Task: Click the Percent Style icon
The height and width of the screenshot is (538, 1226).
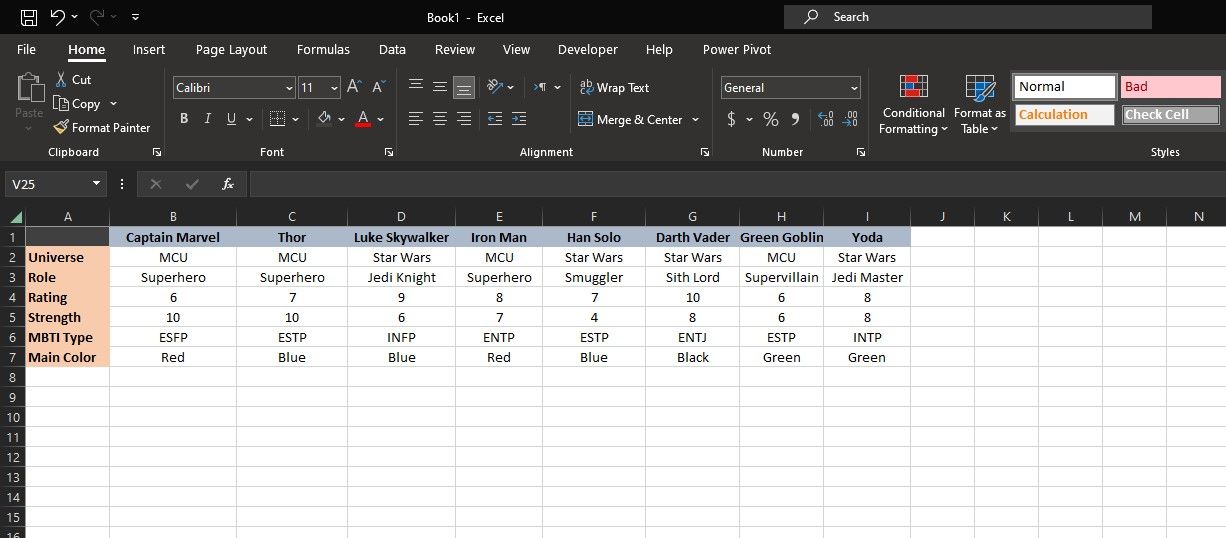Action: click(x=770, y=119)
